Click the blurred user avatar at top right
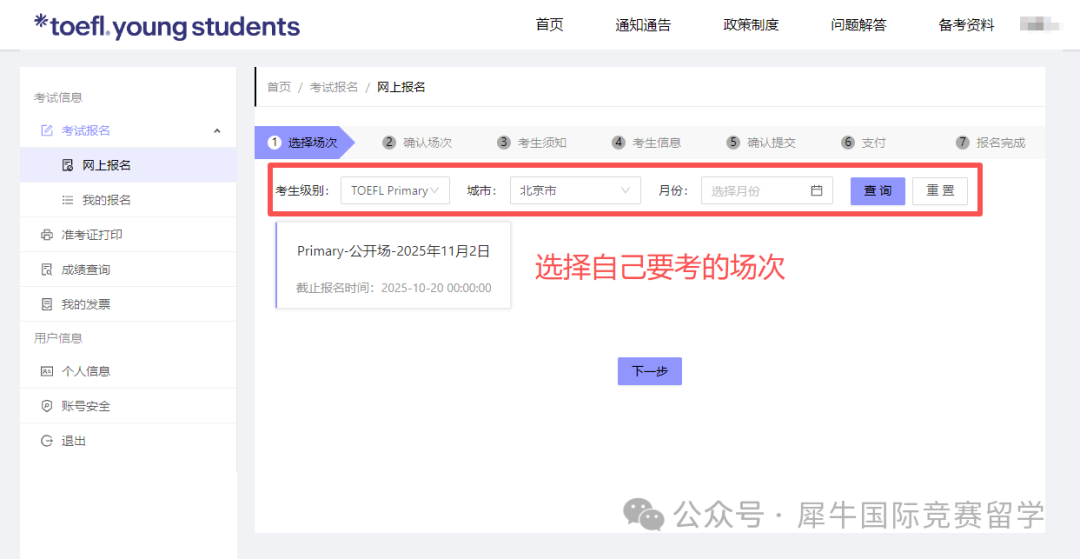 pyautogui.click(x=1041, y=25)
